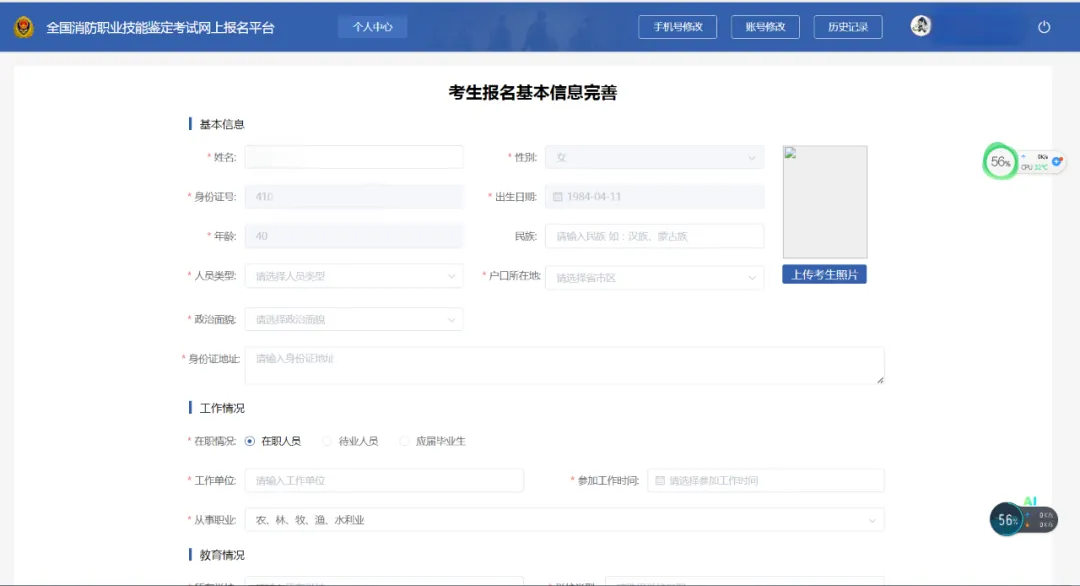Viewport: 1080px width, 586px height.
Task: Click the 上传考生照片 upload button
Action: 823,272
